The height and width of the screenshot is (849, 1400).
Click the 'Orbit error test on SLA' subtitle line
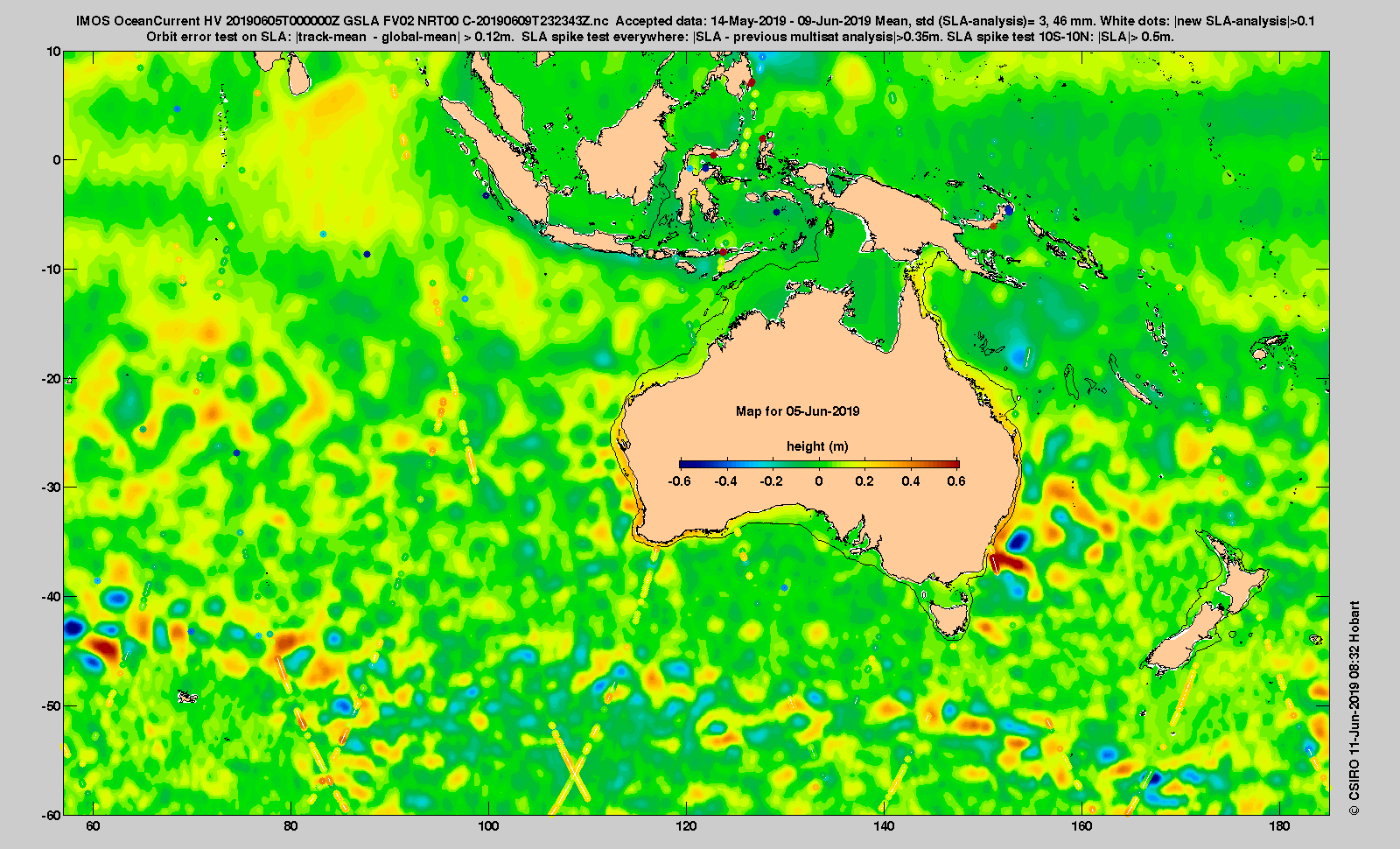coord(661,37)
